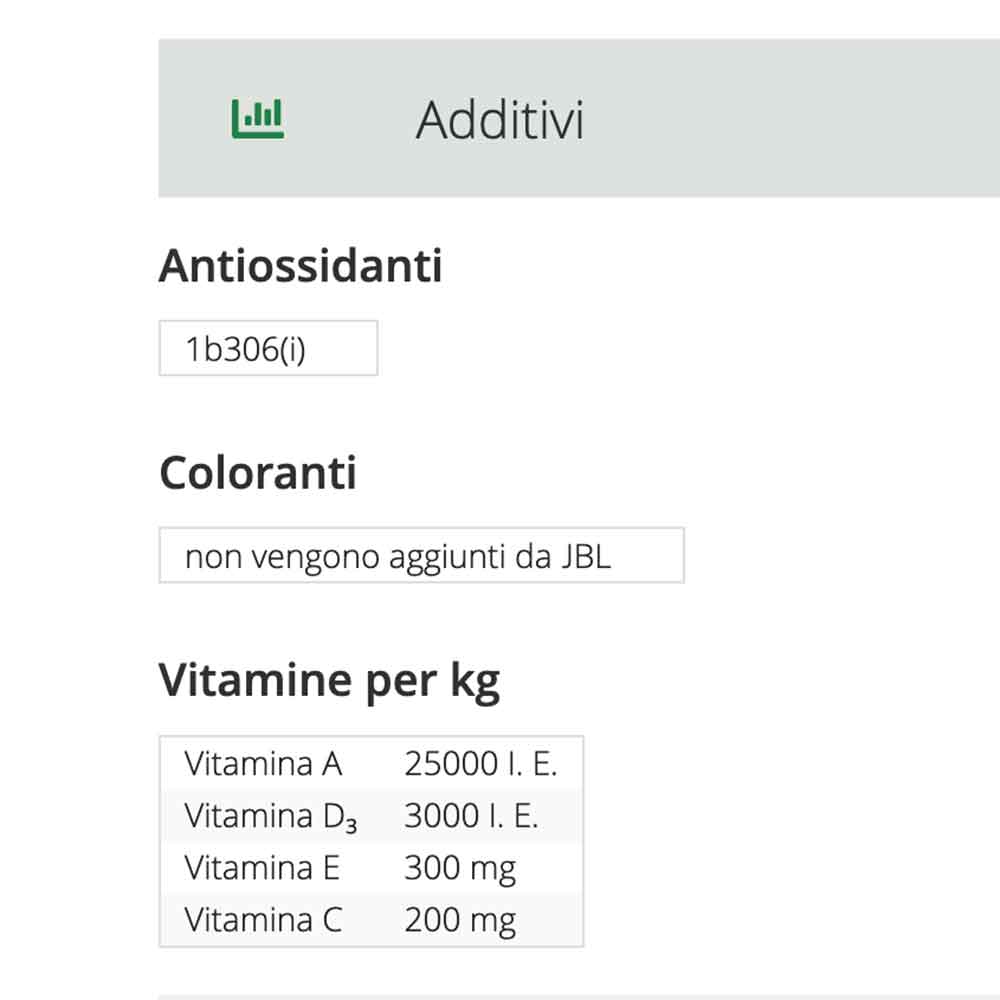Click the Vitamina D3 entry
The image size is (1000, 1000).
[x=370, y=815]
